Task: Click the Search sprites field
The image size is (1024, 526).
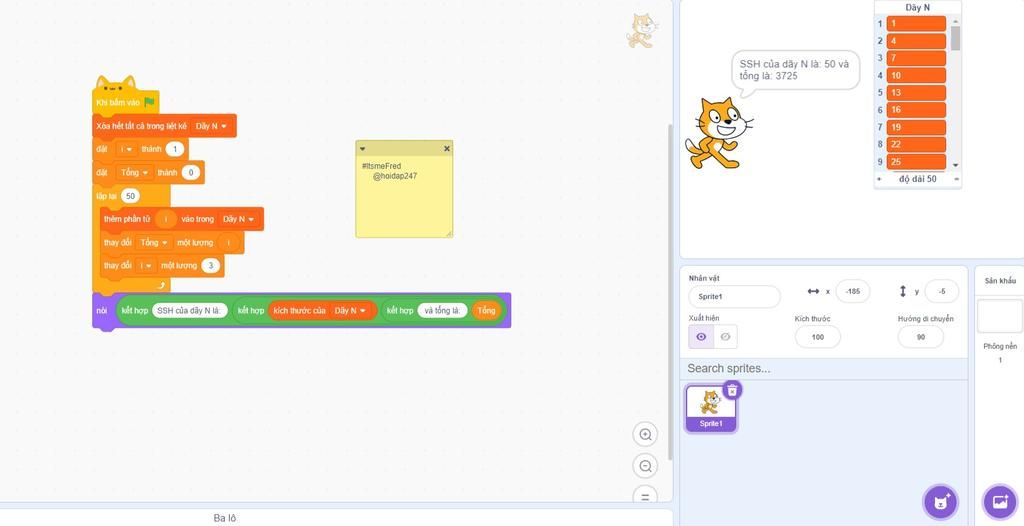Action: point(824,369)
